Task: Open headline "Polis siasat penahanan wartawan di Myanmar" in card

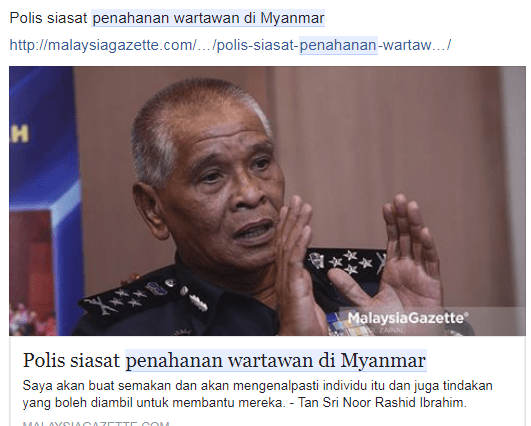Action: pos(224,360)
